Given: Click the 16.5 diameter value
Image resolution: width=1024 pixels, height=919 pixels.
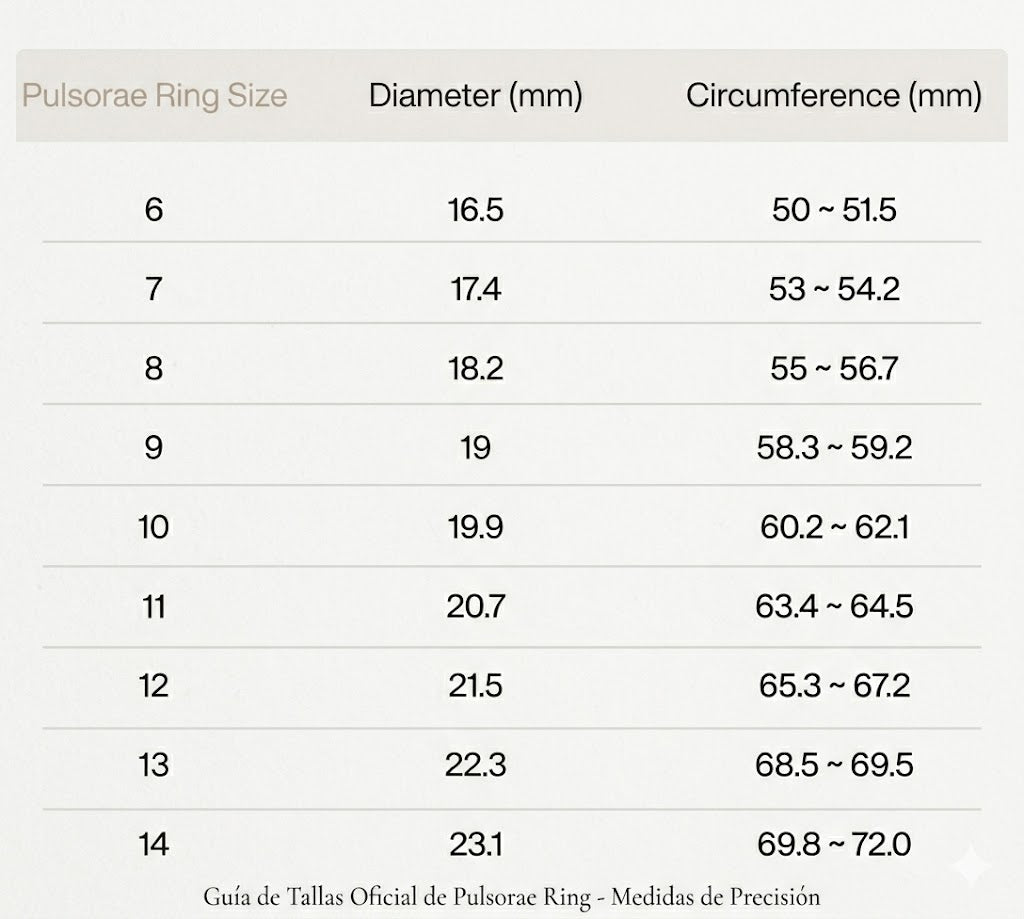Looking at the screenshot, I should (476, 210).
